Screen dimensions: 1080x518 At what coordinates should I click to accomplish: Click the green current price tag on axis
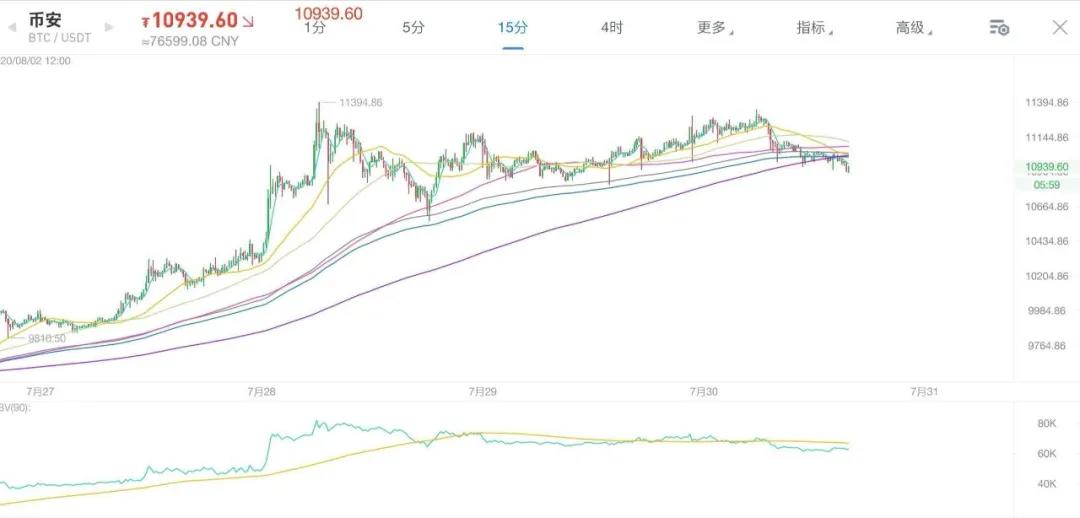[1047, 167]
